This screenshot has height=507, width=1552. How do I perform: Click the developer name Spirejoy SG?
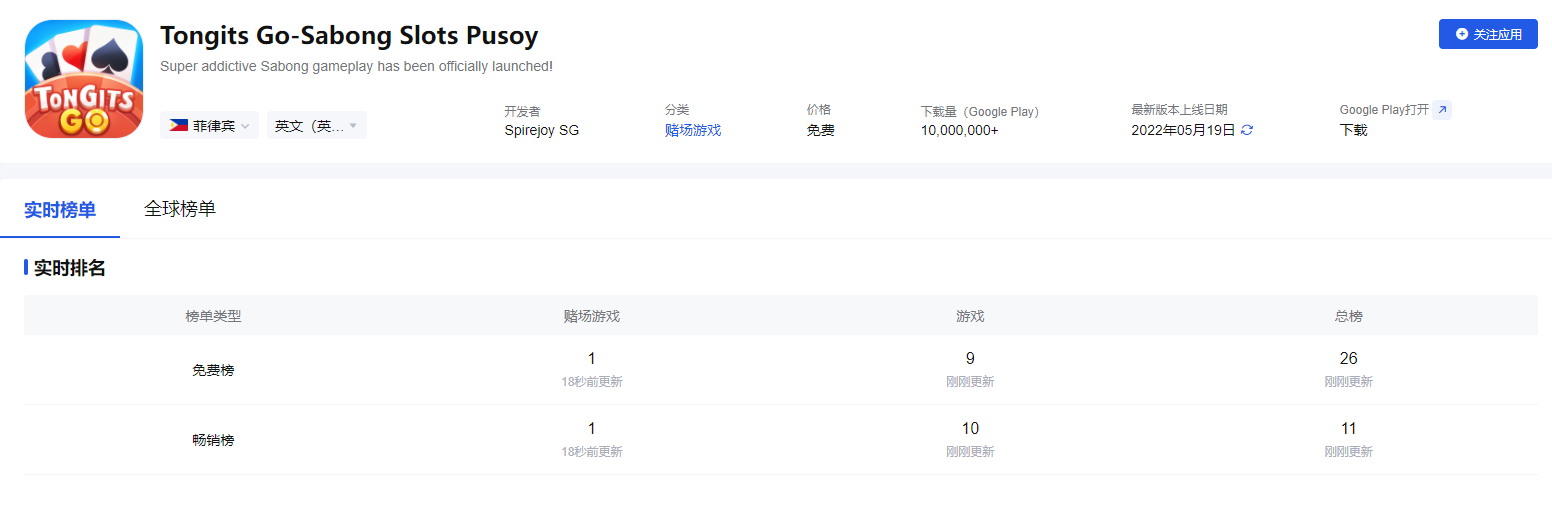tap(542, 130)
